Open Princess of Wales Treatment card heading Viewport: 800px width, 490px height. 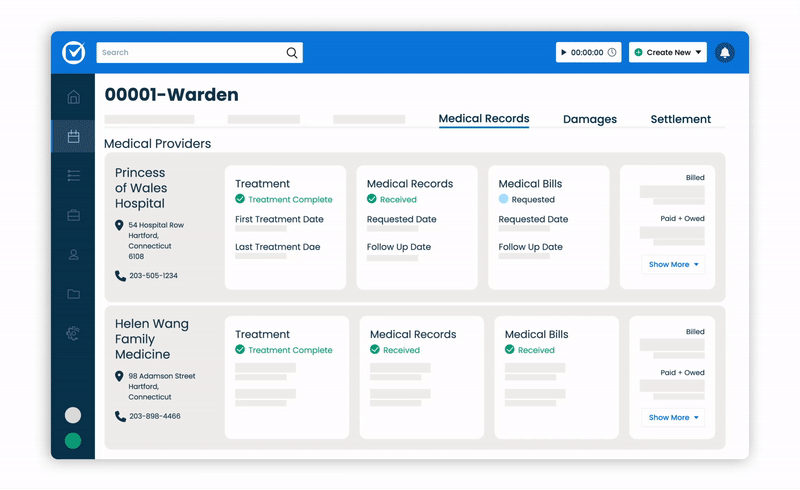point(262,184)
